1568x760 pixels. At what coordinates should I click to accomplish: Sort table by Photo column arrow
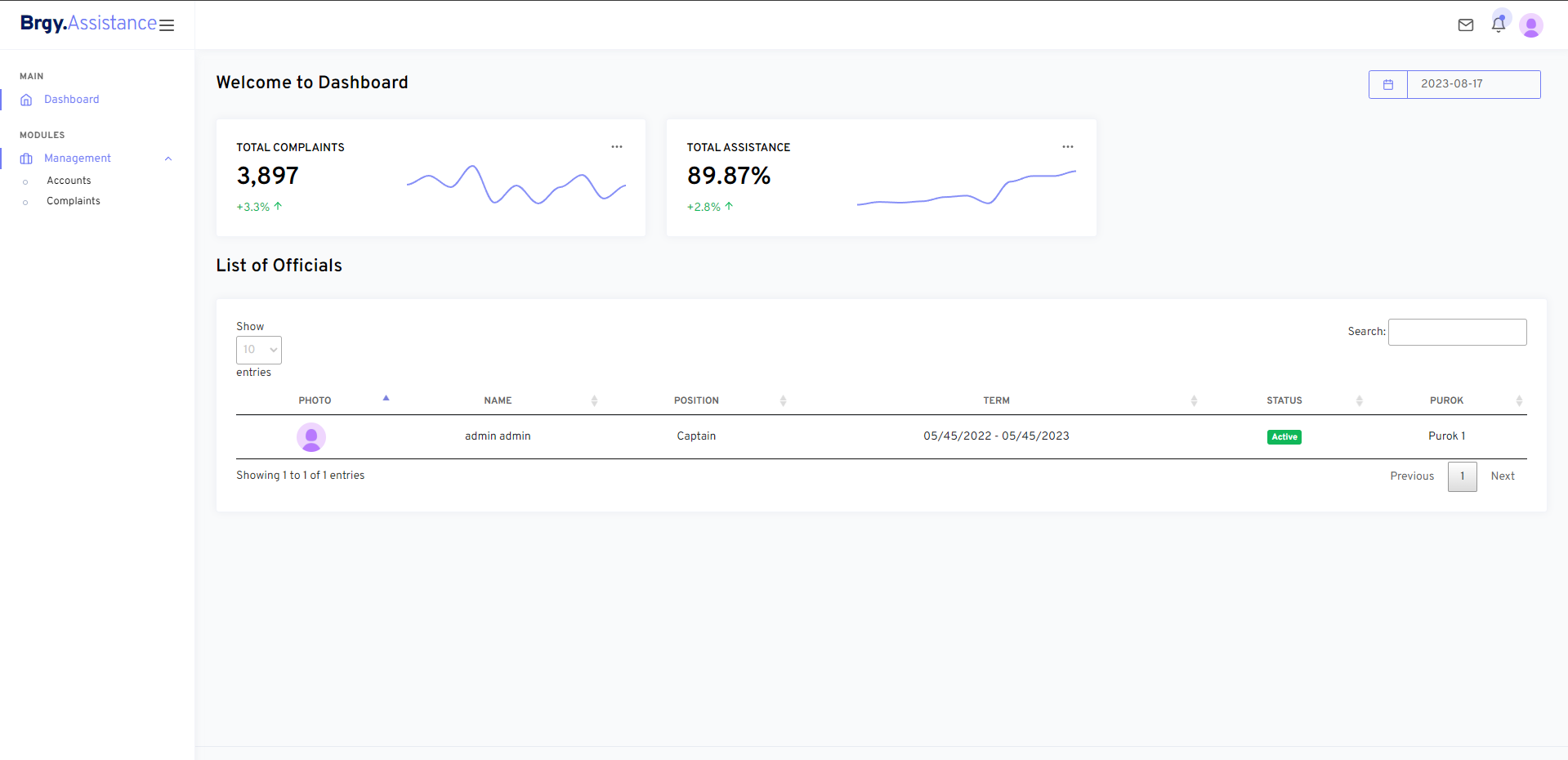click(386, 398)
